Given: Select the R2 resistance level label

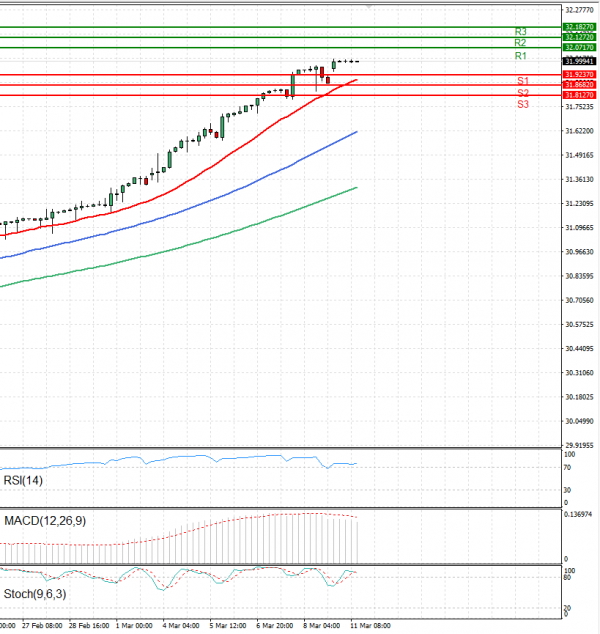Looking at the screenshot, I should click(x=521, y=43).
